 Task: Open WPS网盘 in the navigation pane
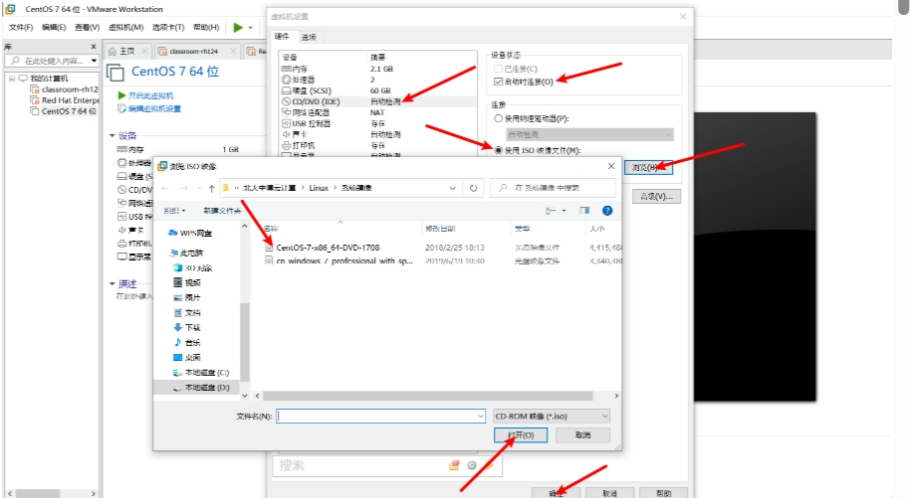click(x=196, y=233)
